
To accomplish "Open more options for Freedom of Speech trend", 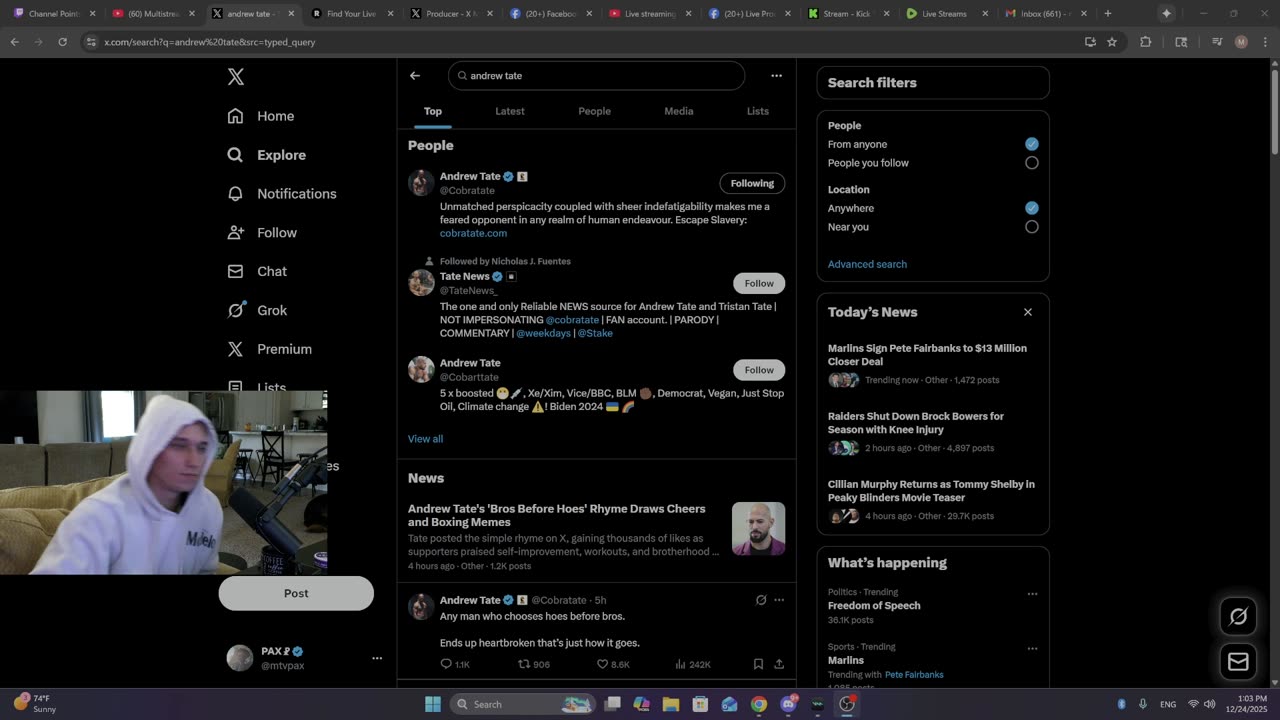I will click(x=1032, y=594).
